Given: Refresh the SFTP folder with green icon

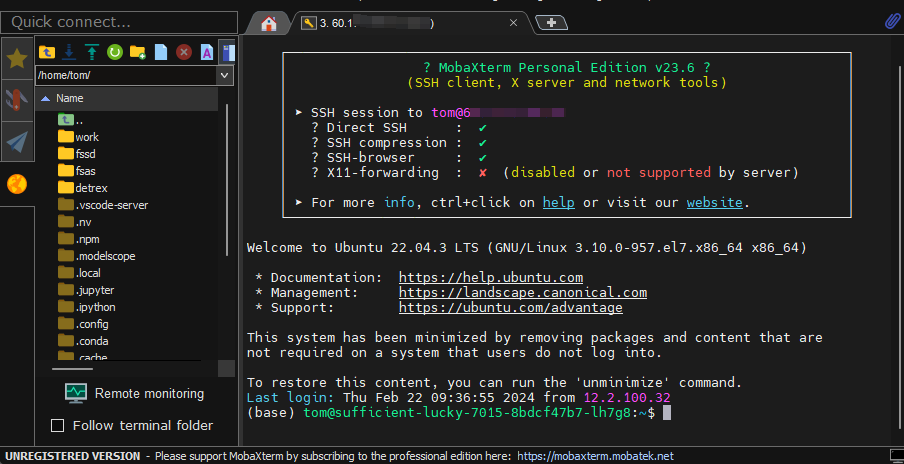Looking at the screenshot, I should pyautogui.click(x=115, y=52).
